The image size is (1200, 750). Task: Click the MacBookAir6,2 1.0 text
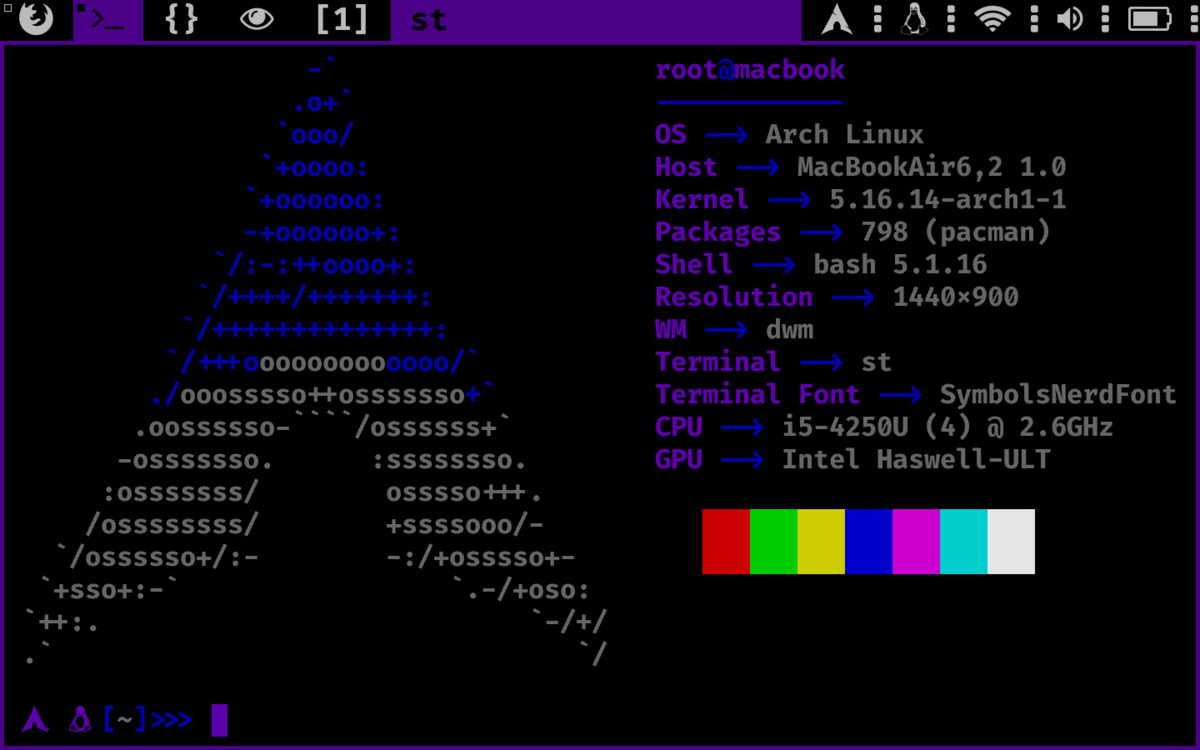(x=932, y=167)
